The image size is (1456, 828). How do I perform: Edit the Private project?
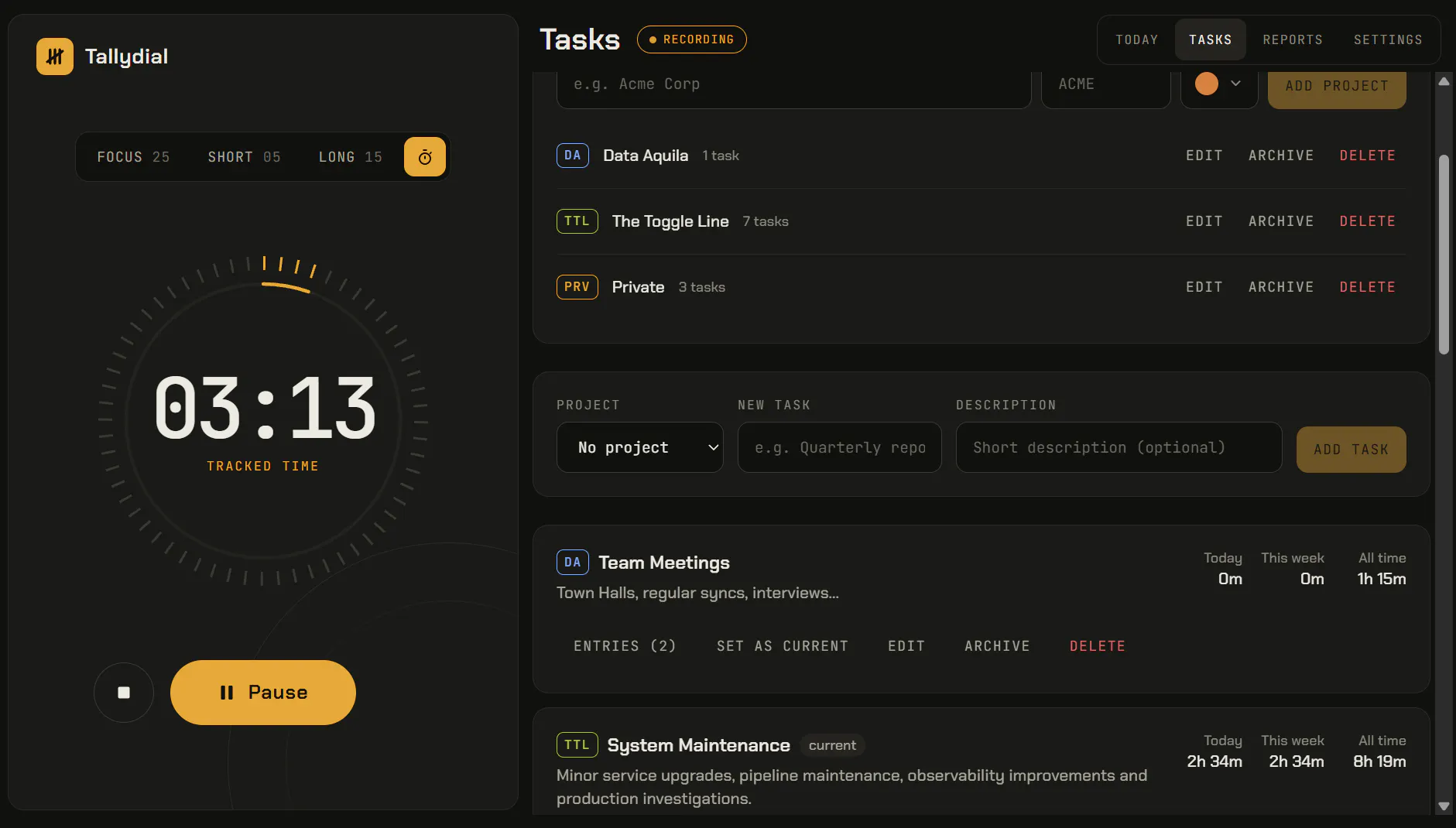pyautogui.click(x=1204, y=287)
